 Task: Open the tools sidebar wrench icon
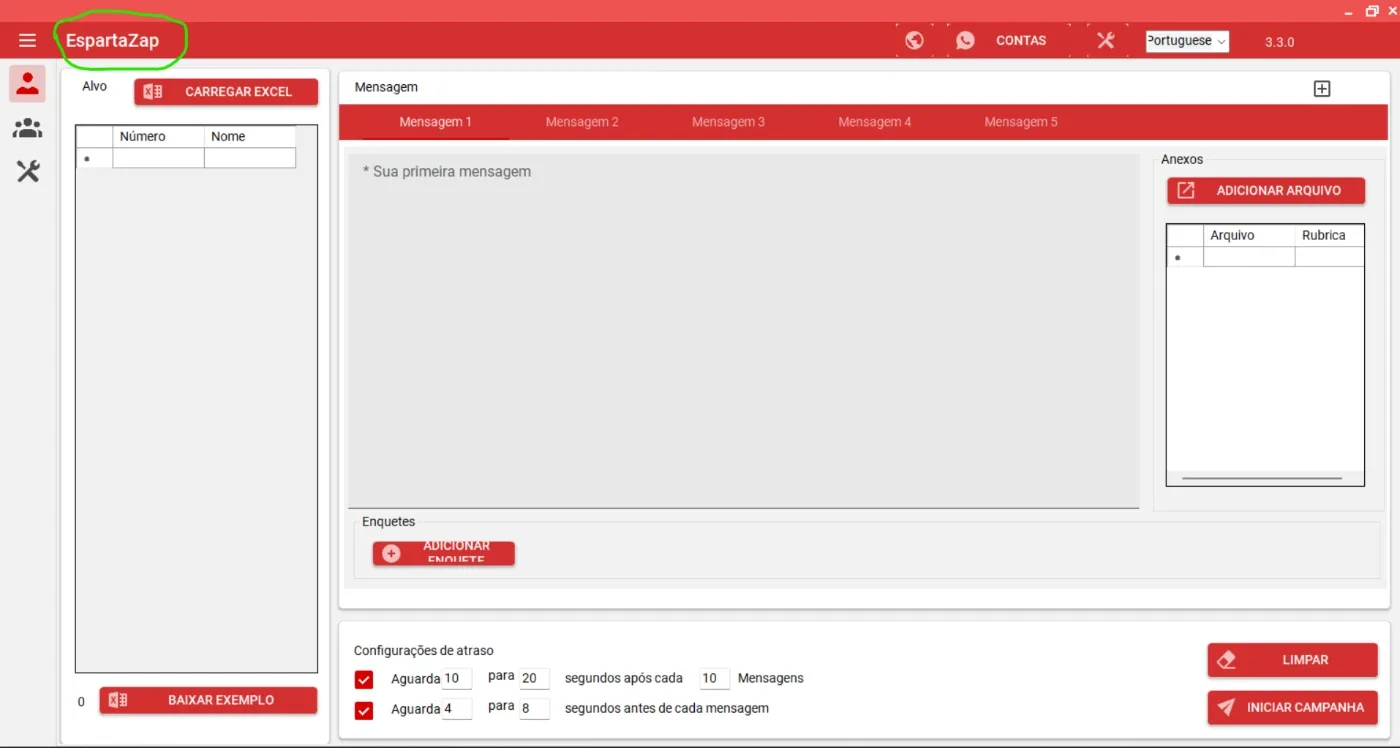pyautogui.click(x=28, y=172)
